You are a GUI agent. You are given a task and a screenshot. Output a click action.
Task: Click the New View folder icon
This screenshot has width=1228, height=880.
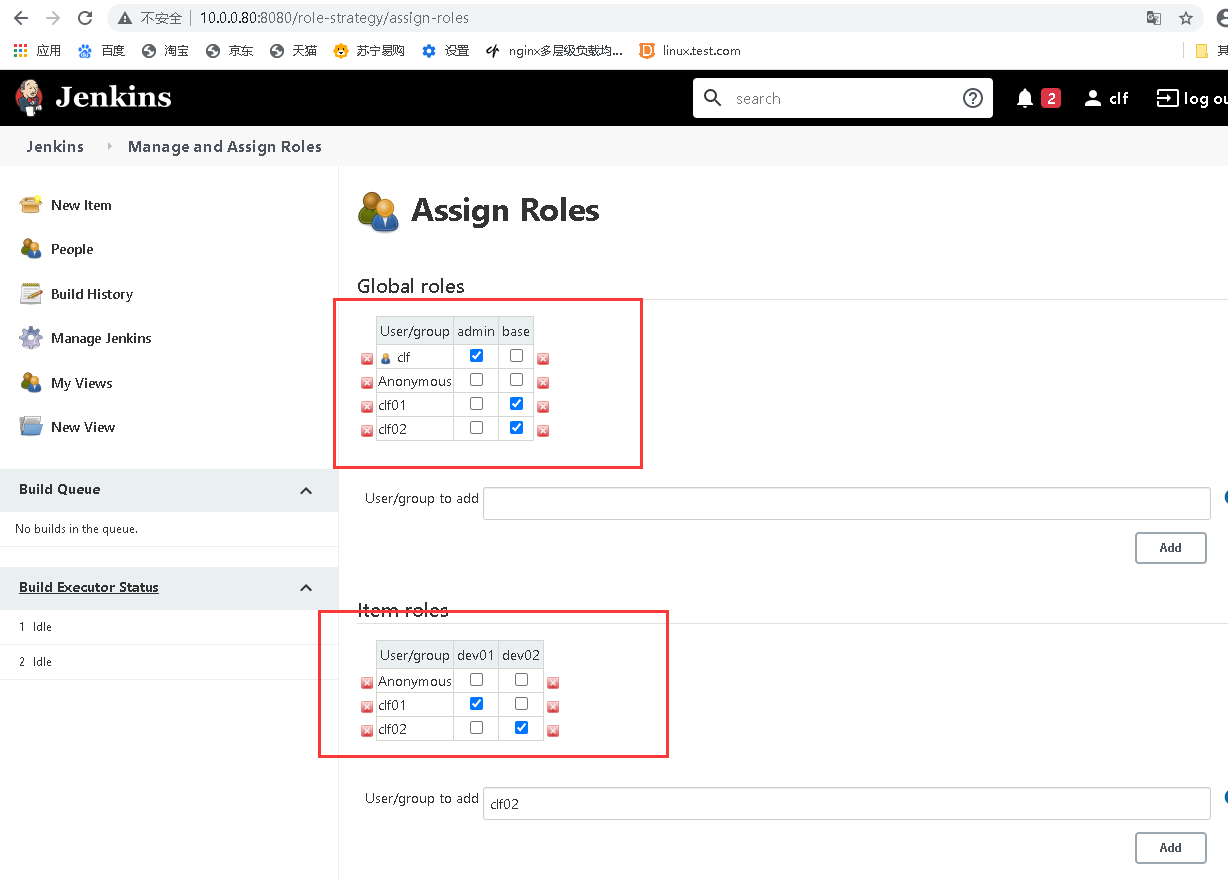(31, 427)
